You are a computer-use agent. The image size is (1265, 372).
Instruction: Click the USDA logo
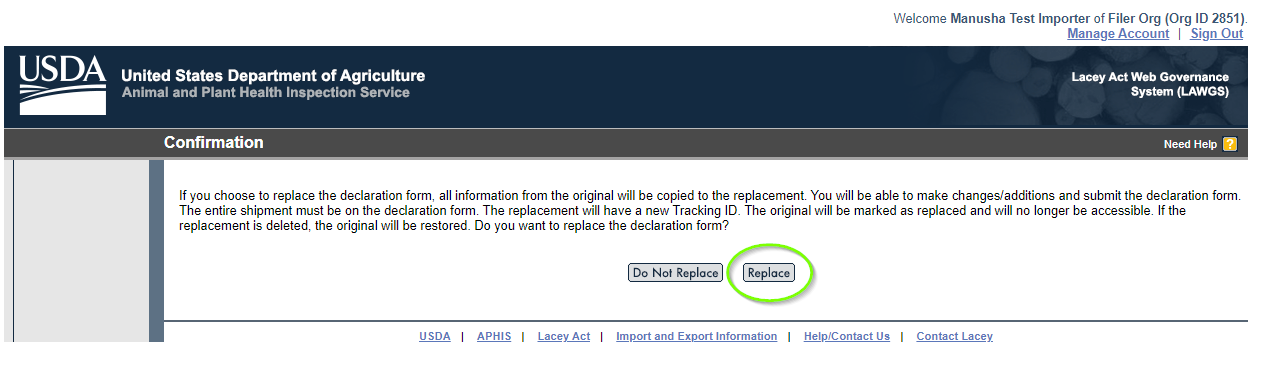(x=62, y=86)
